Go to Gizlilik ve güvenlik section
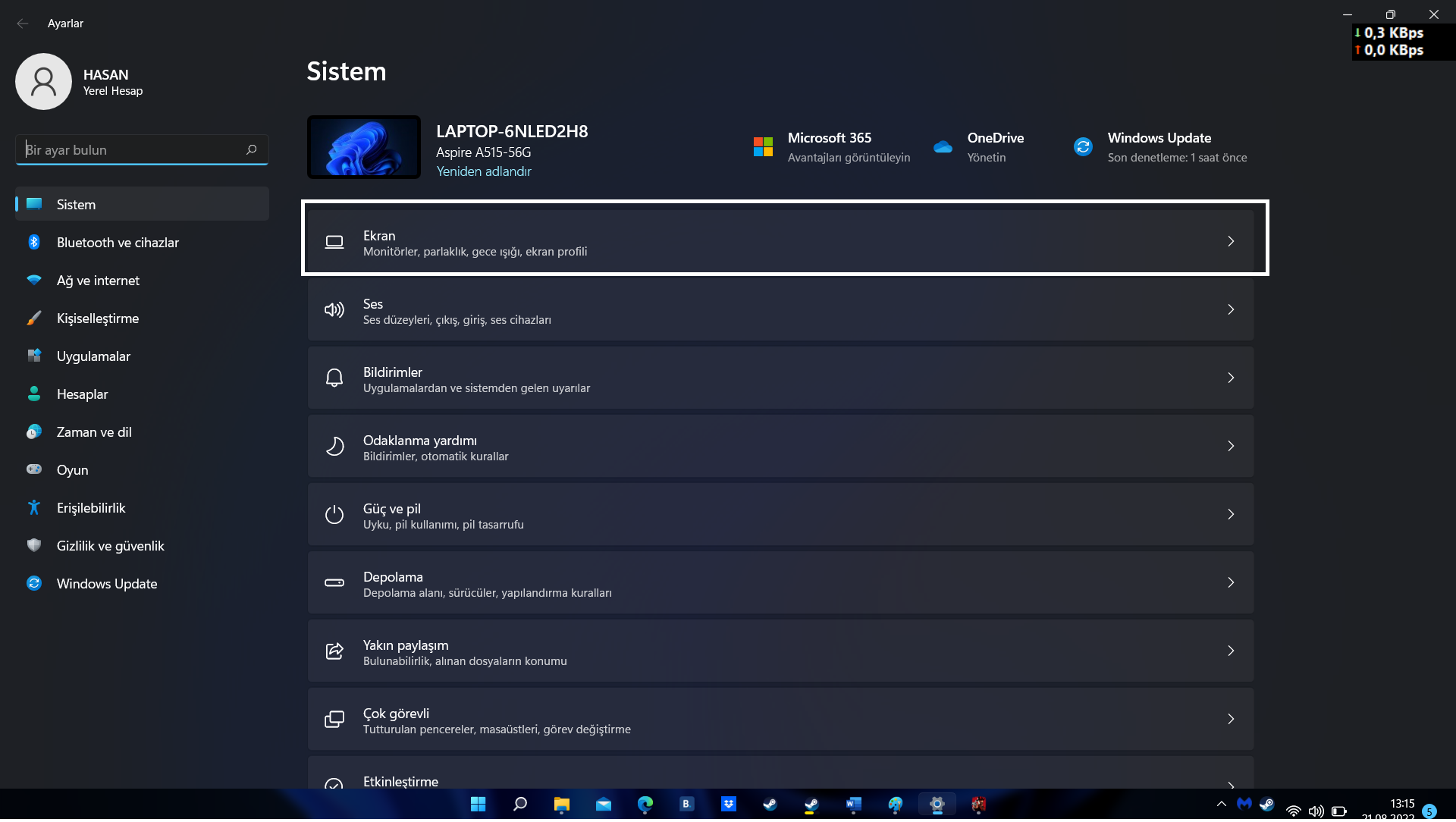Screen dimensions: 1456x822 [x=110, y=546]
